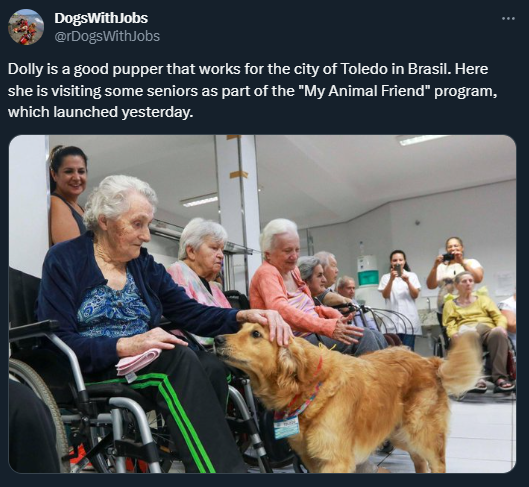Click the senior in the pink floral top
Image resolution: width=529 pixels, height=487 pixels.
click(202, 263)
